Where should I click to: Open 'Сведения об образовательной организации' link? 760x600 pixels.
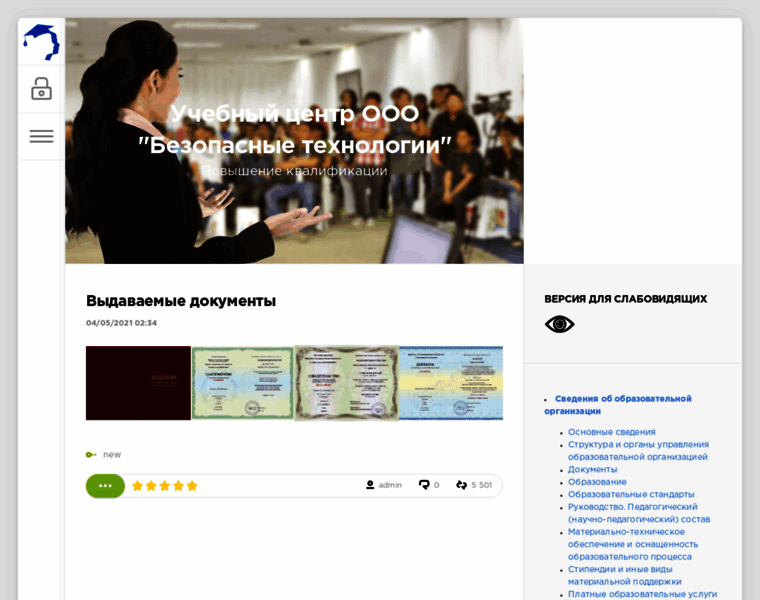[618, 405]
